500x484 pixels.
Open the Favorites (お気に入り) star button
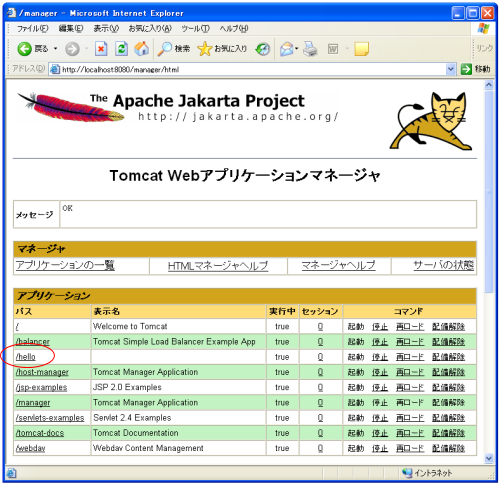222,49
